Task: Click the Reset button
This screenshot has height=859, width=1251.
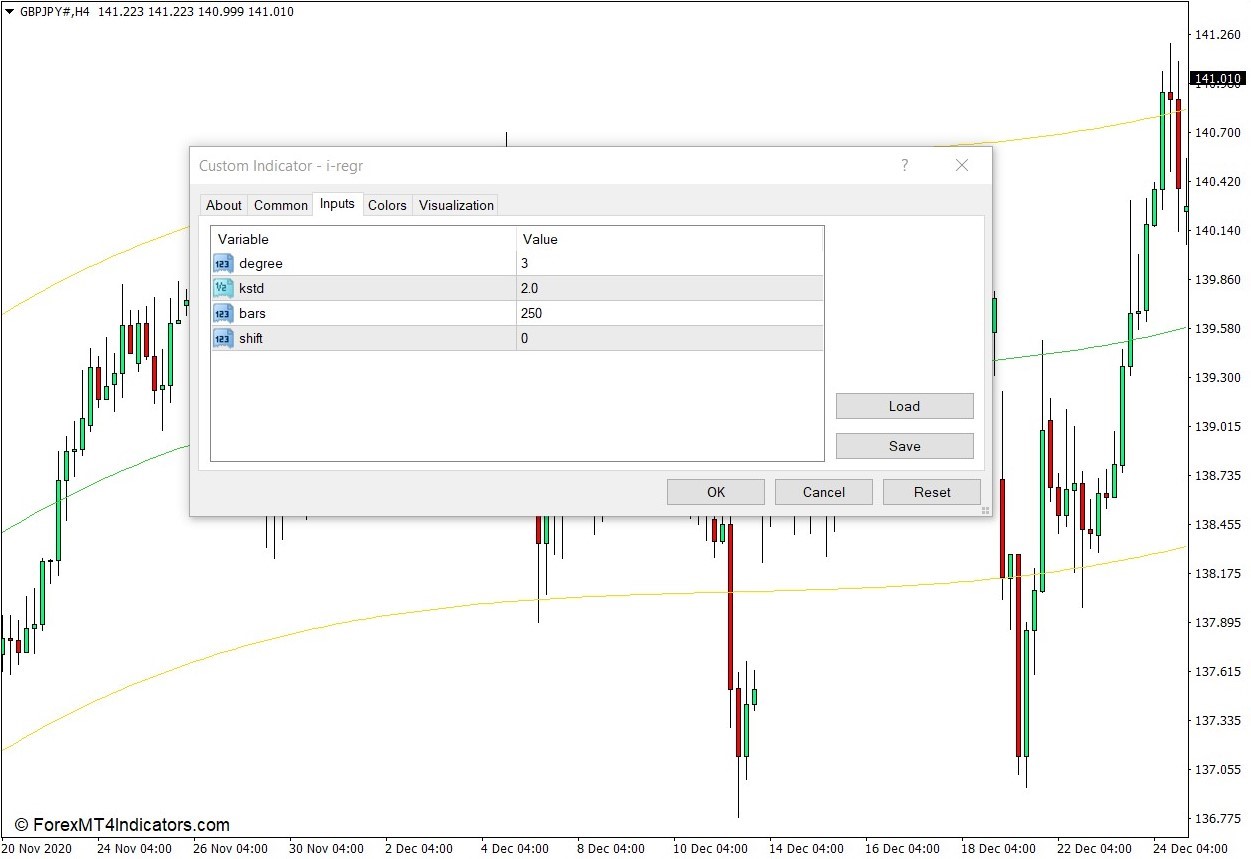Action: [932, 492]
